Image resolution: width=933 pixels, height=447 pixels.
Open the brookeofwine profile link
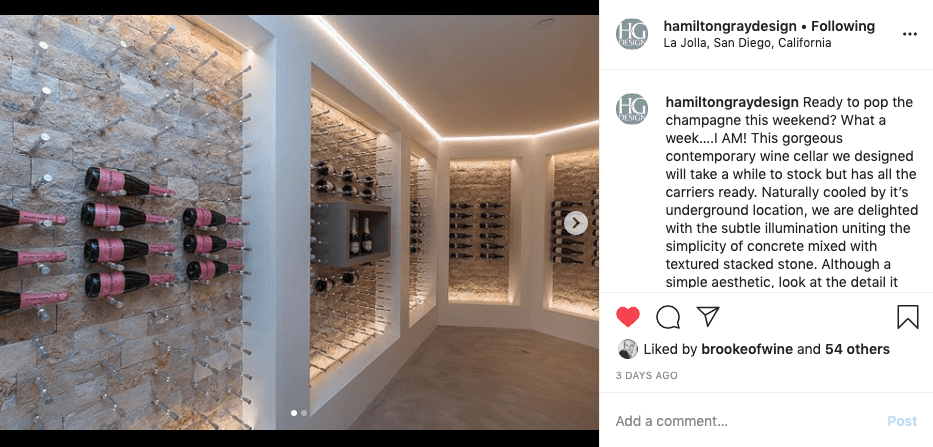747,349
